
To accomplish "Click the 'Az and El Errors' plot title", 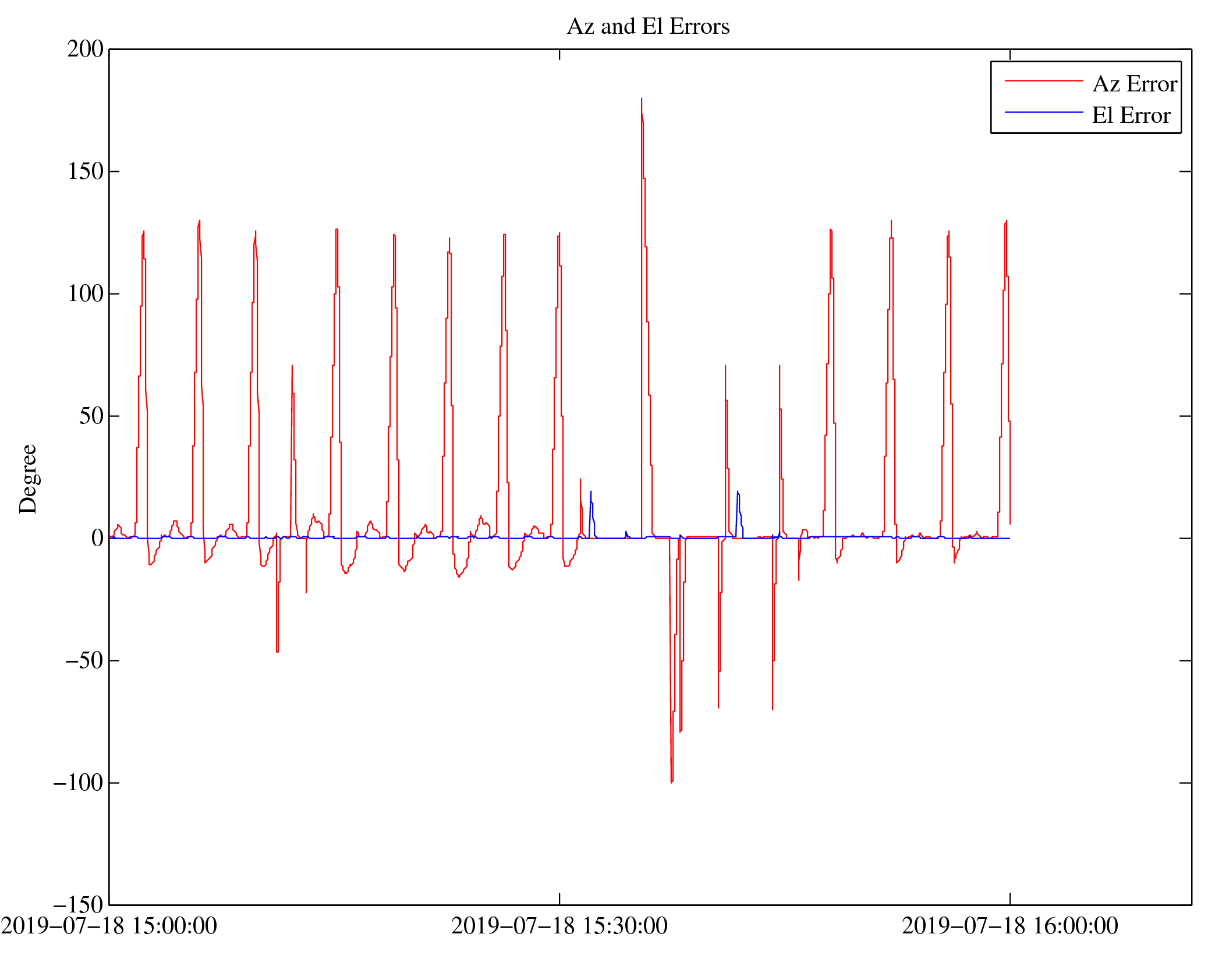I will tap(647, 27).
